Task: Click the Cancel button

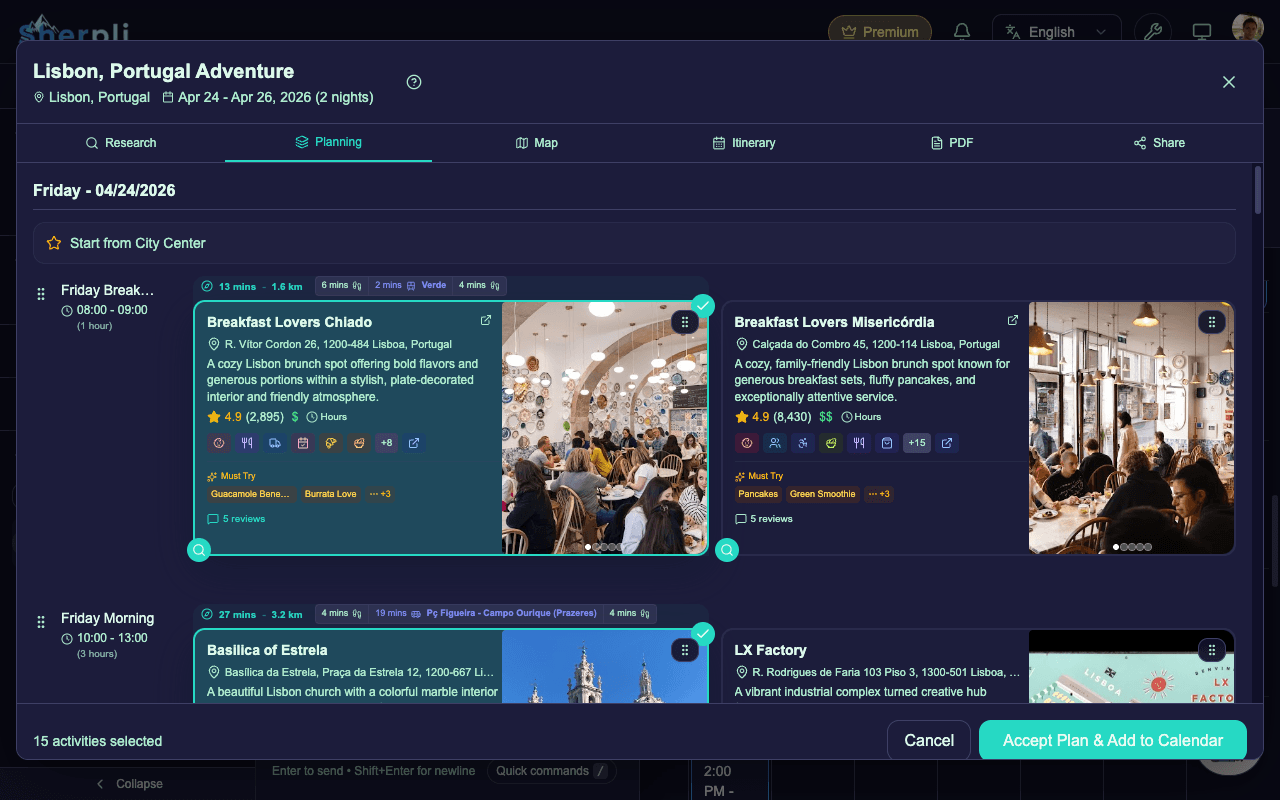Action: 929,740
